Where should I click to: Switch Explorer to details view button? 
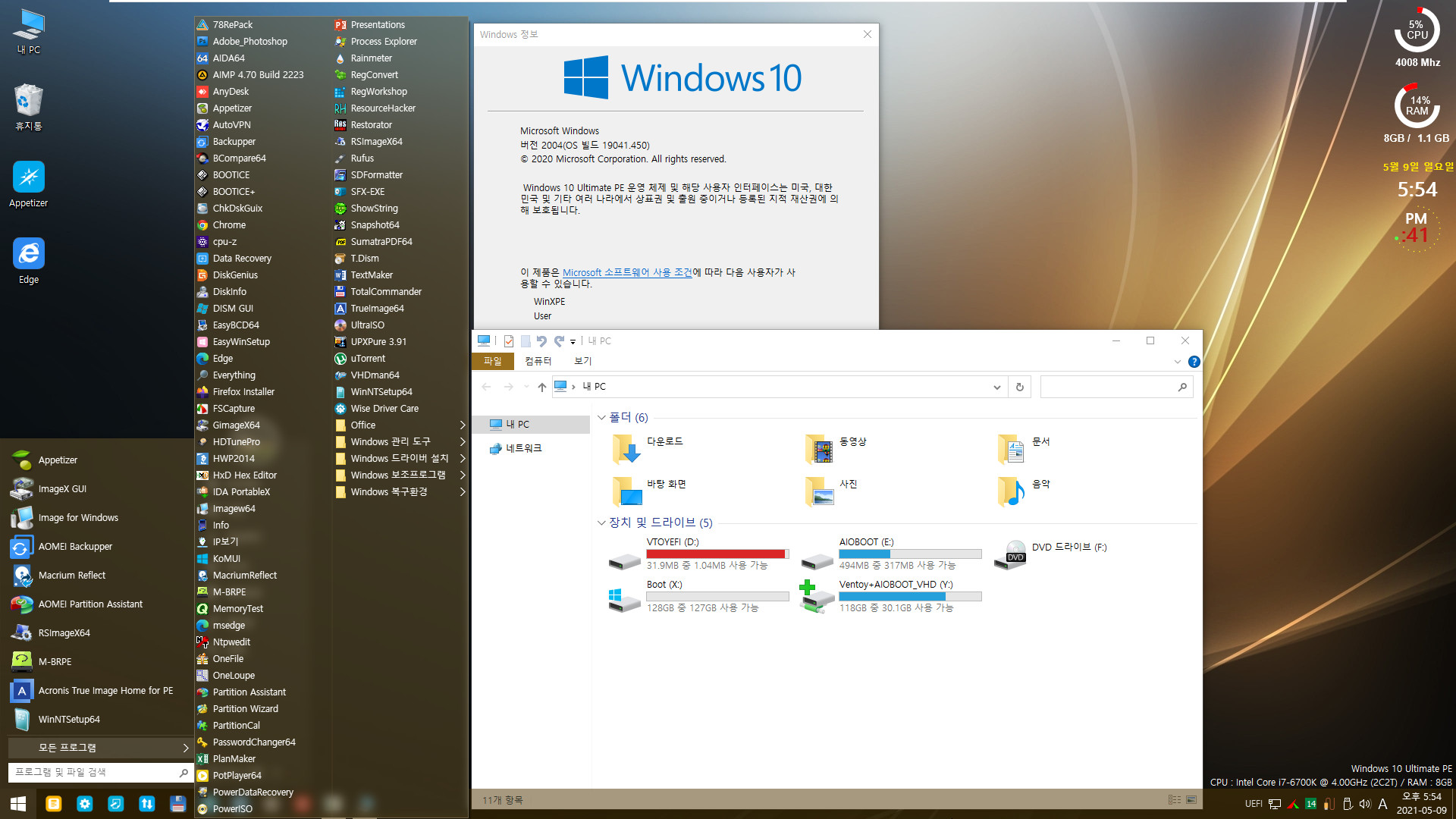1175,800
